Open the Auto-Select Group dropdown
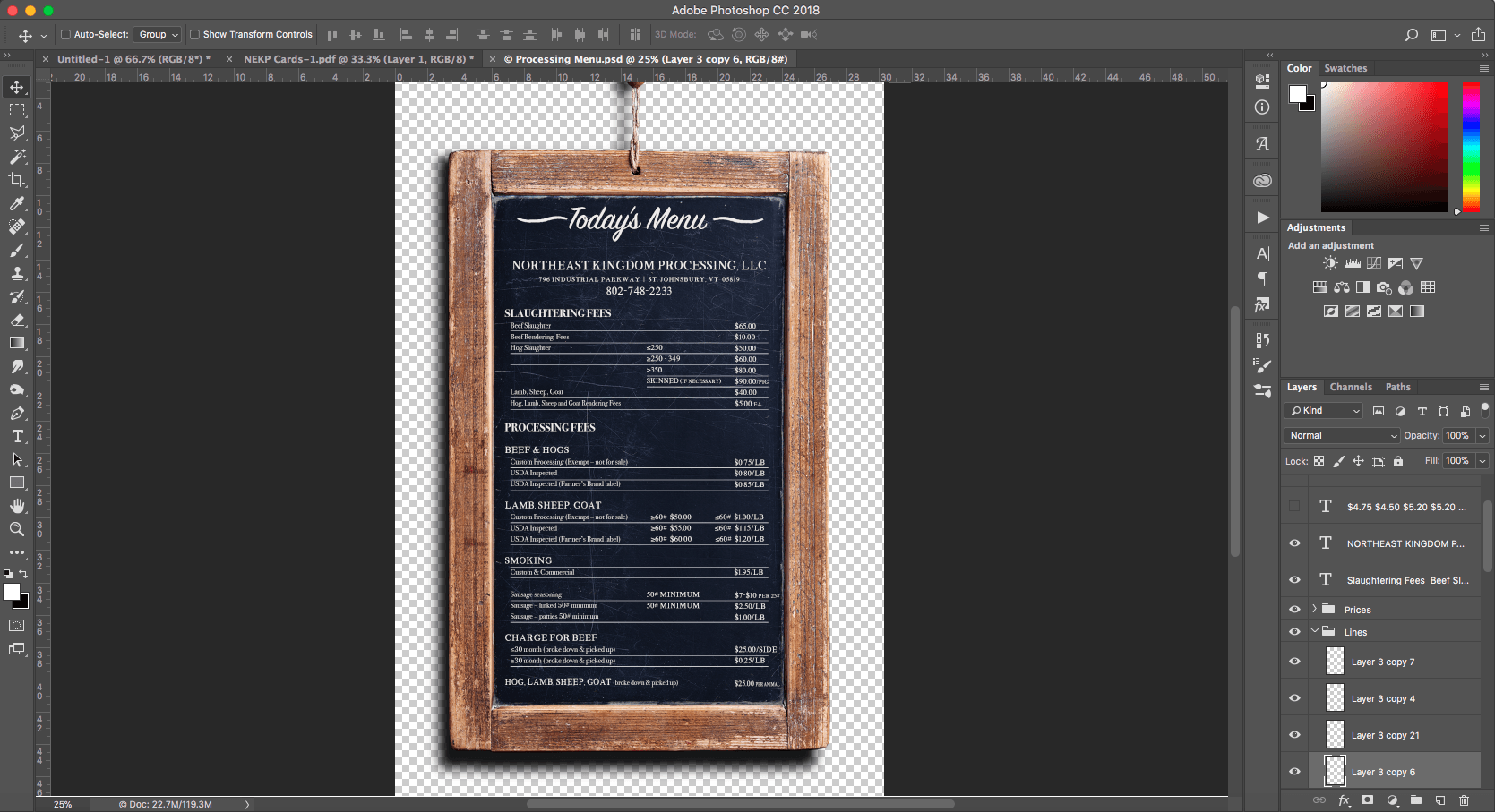The image size is (1495, 812). point(158,35)
